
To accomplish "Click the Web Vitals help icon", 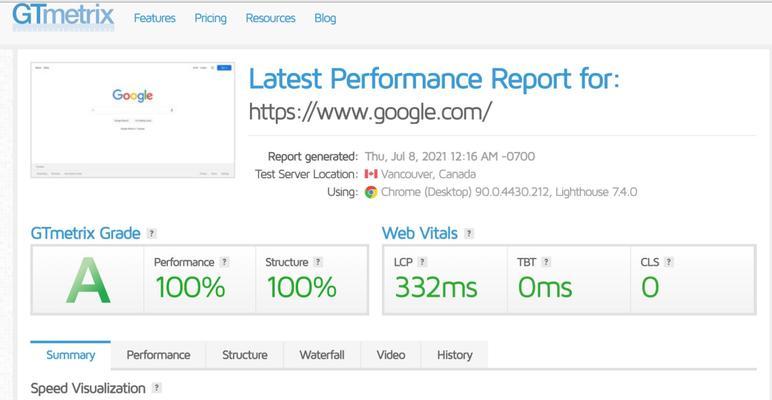I will (x=469, y=233).
